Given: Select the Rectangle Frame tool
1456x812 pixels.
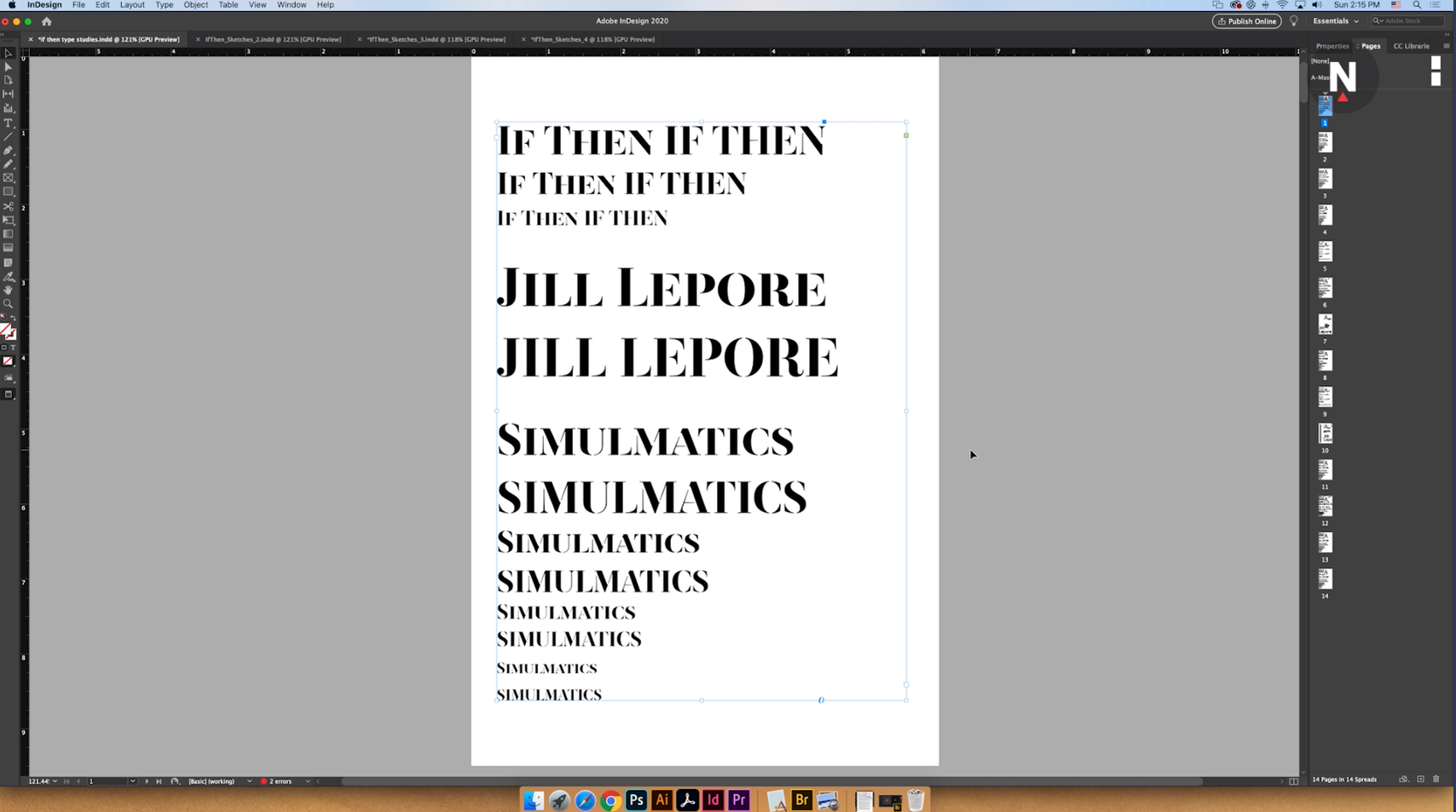Looking at the screenshot, I should (9, 178).
